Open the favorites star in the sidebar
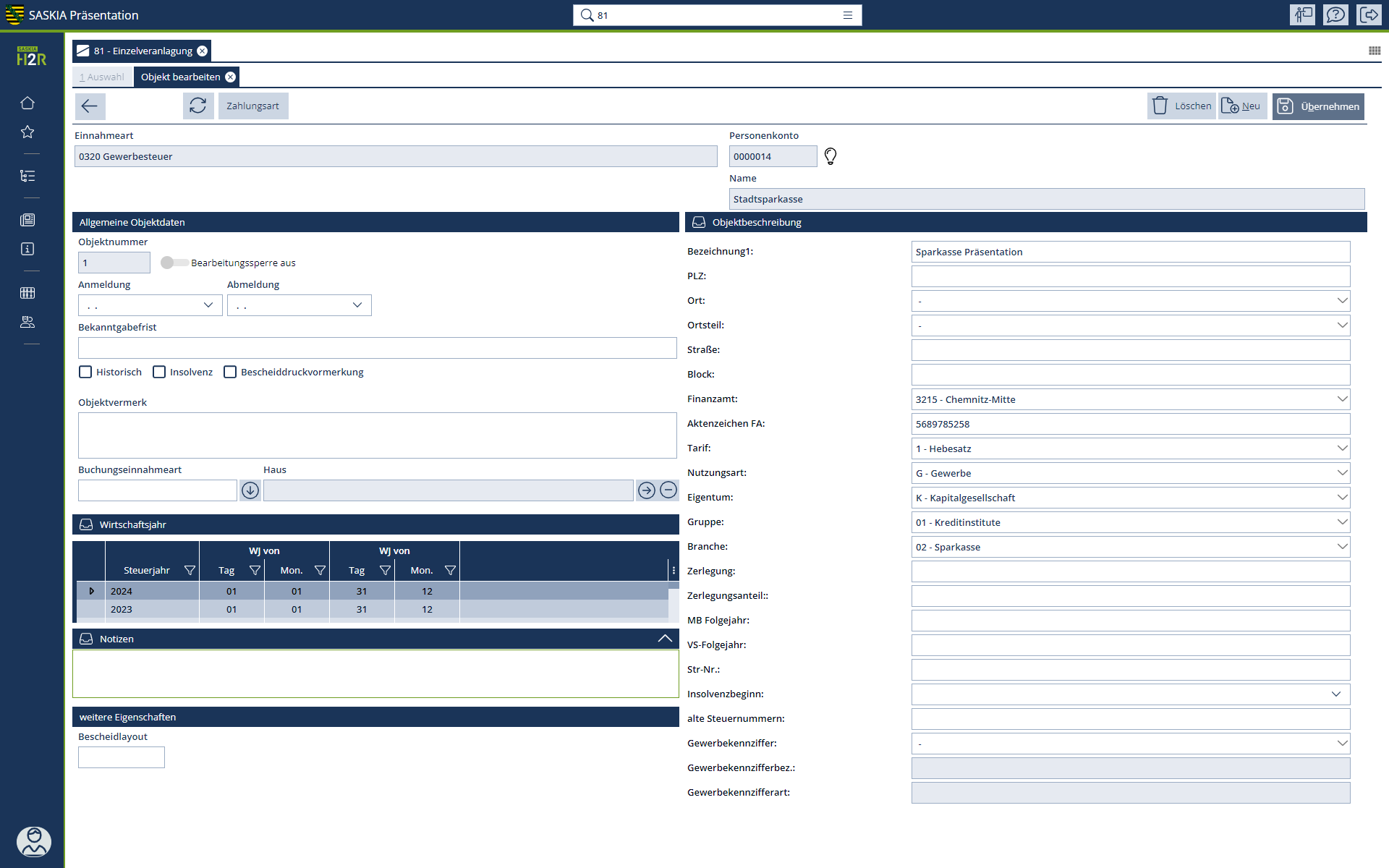The width and height of the screenshot is (1389, 868). 27,132
